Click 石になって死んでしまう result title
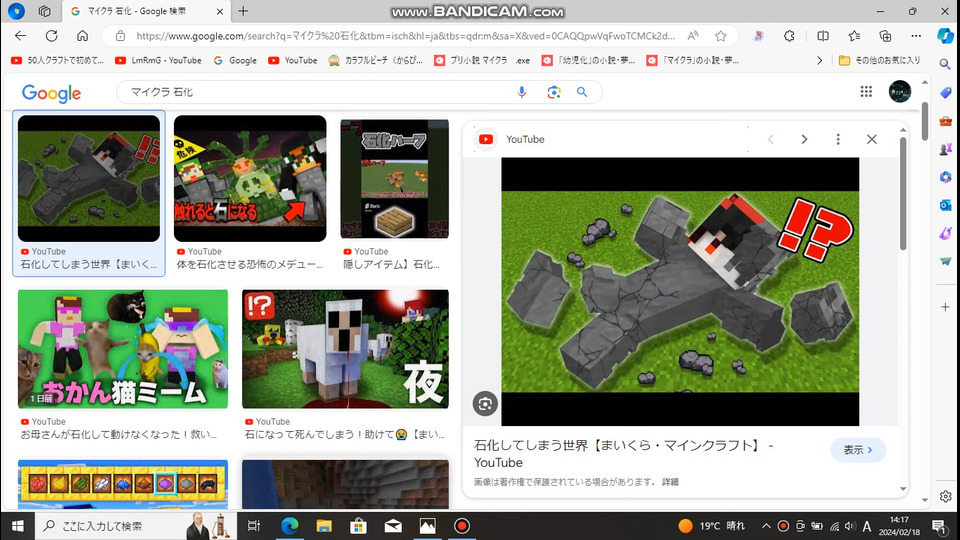Screen dimensions: 960x540 pyautogui.click(x=345, y=434)
